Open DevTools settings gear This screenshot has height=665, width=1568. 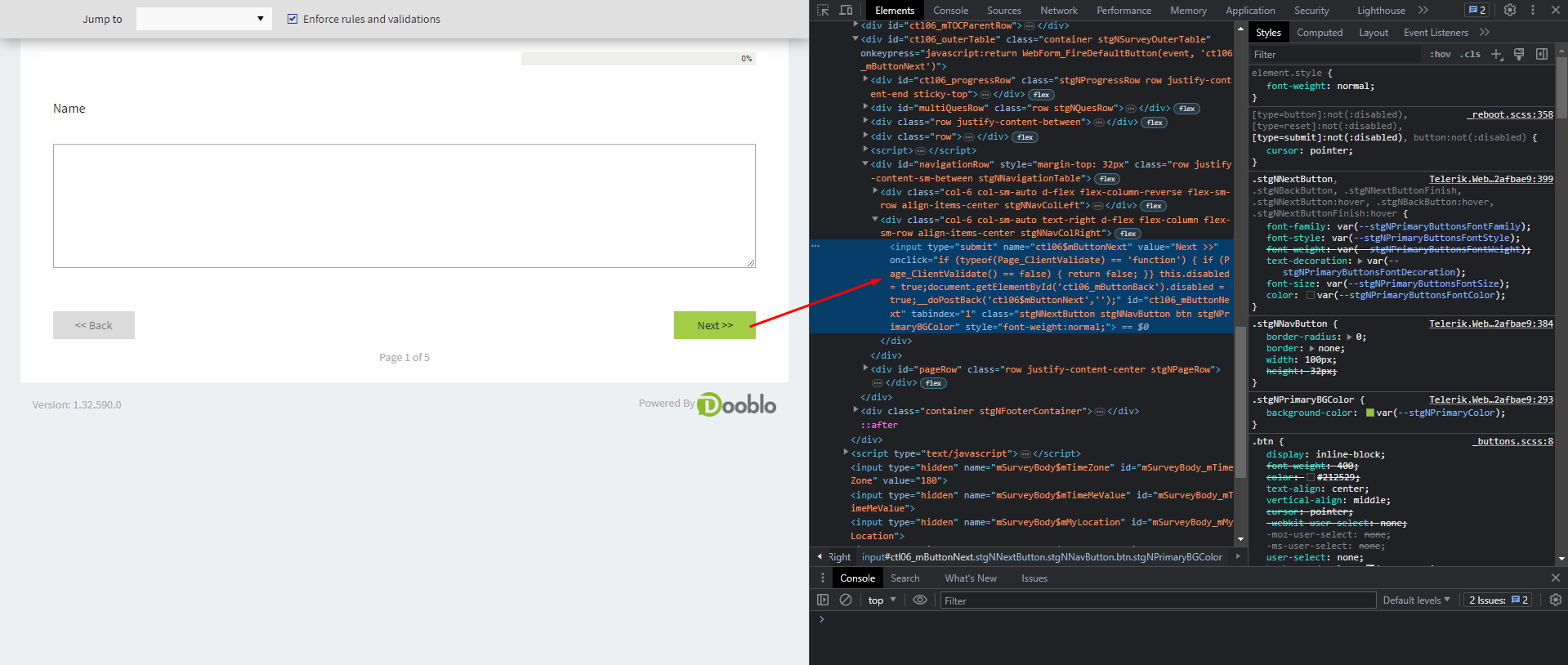[x=1510, y=10]
